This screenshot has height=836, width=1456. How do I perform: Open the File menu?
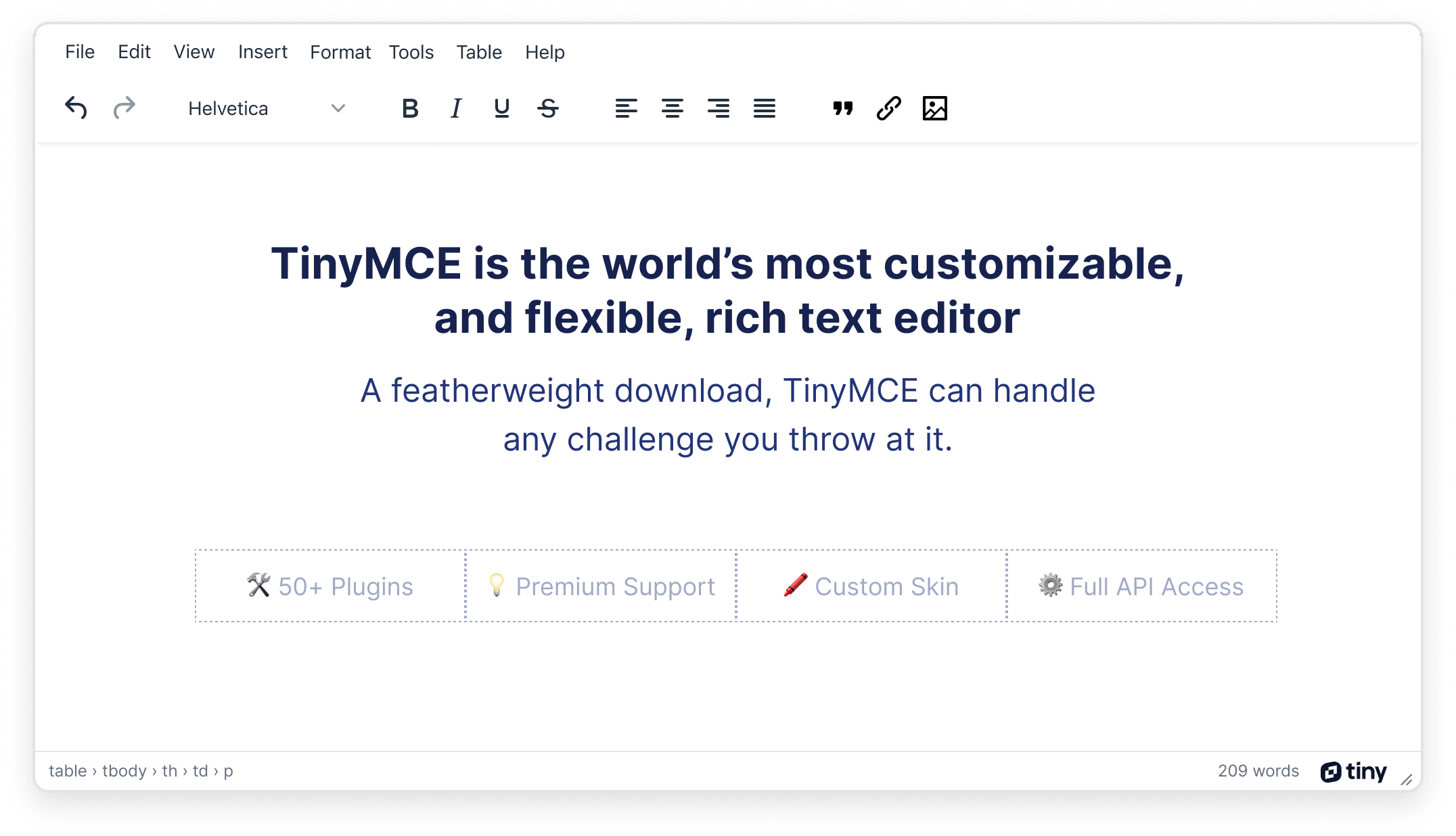click(80, 52)
